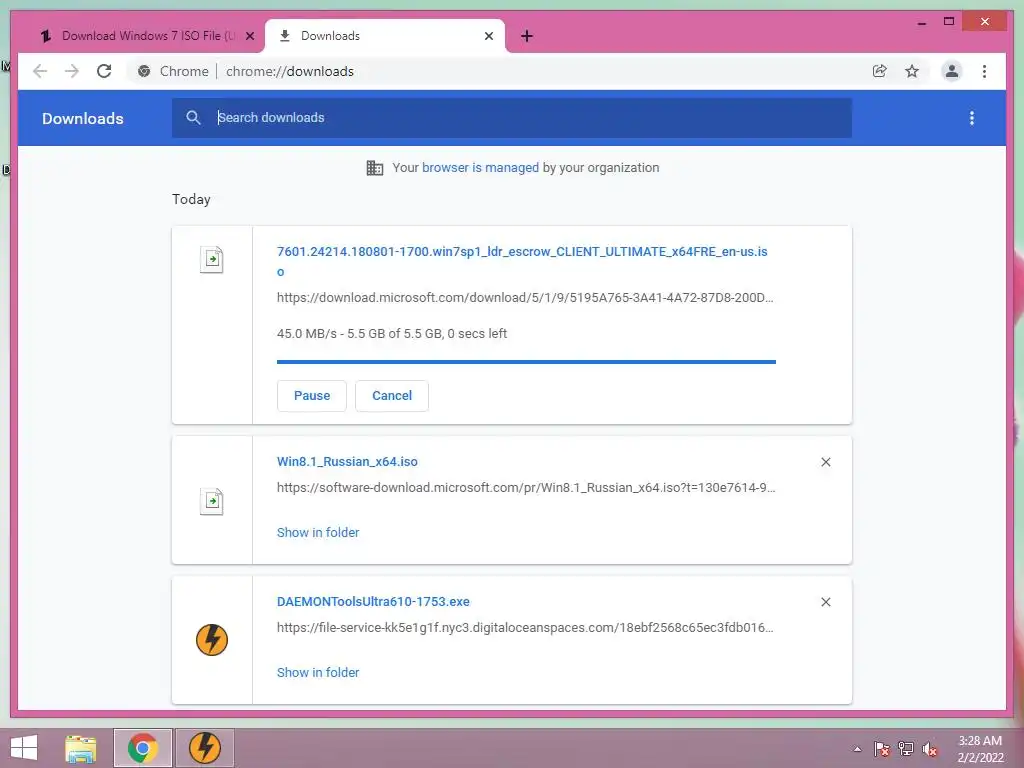The height and width of the screenshot is (768, 1024).
Task: Click the DAEMON Tools lightning file icon
Action: point(212,639)
